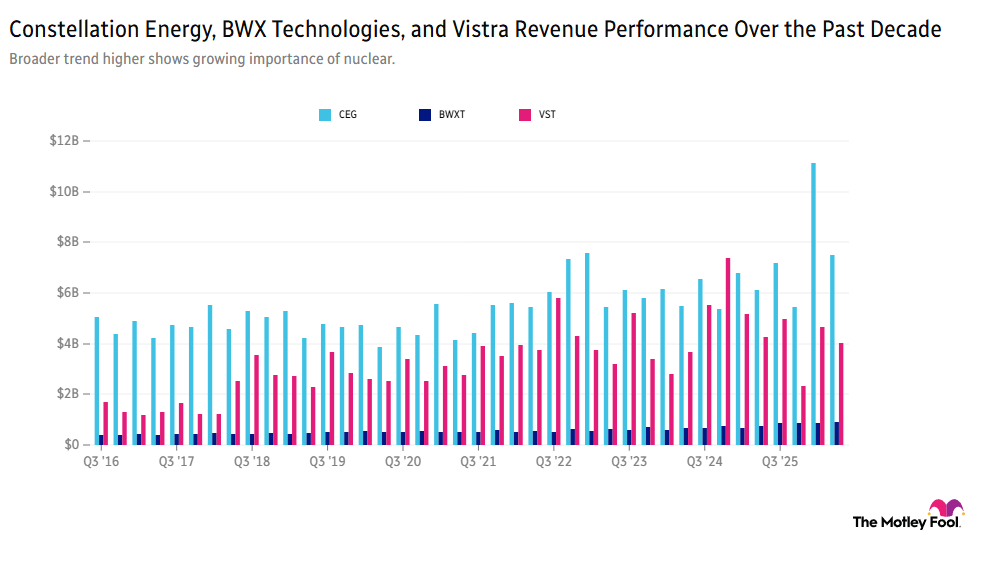984x571 pixels.
Task: Select the first CEG bar at Q3 '16
Action: [97, 381]
